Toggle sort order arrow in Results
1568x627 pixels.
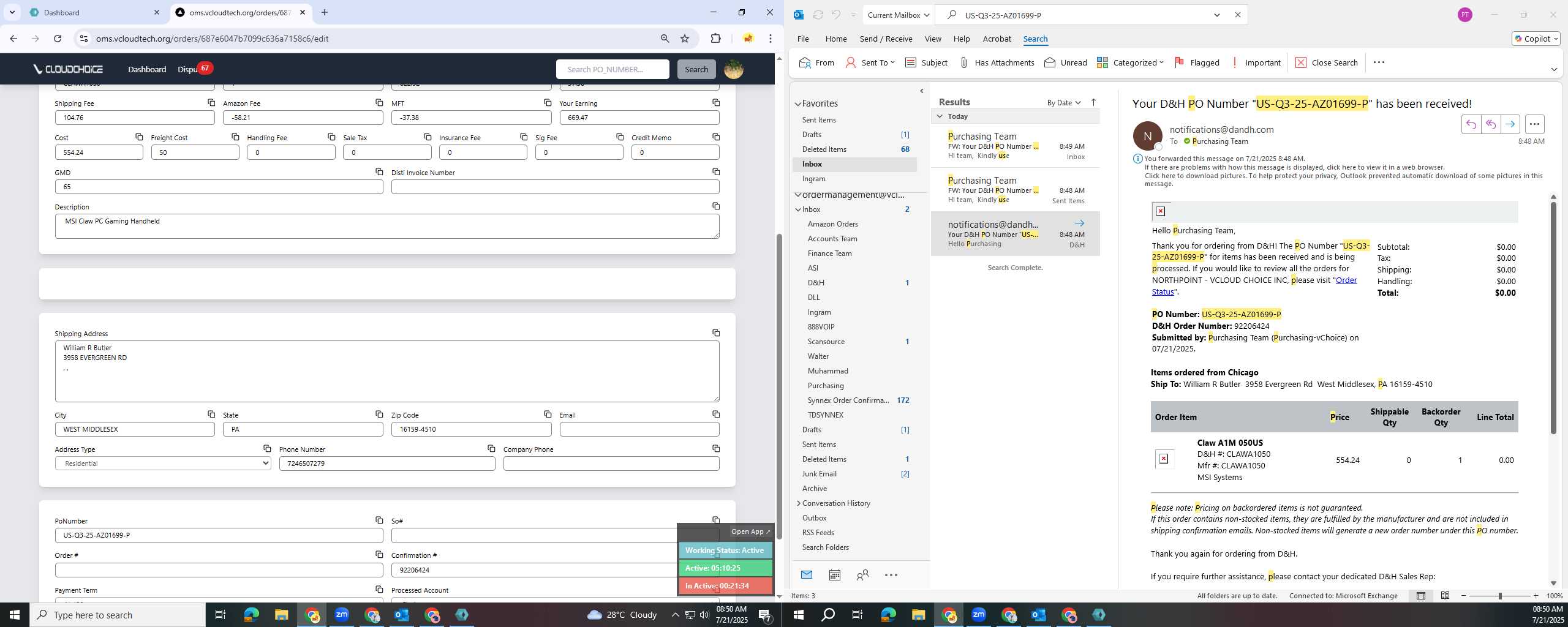[x=1093, y=102]
